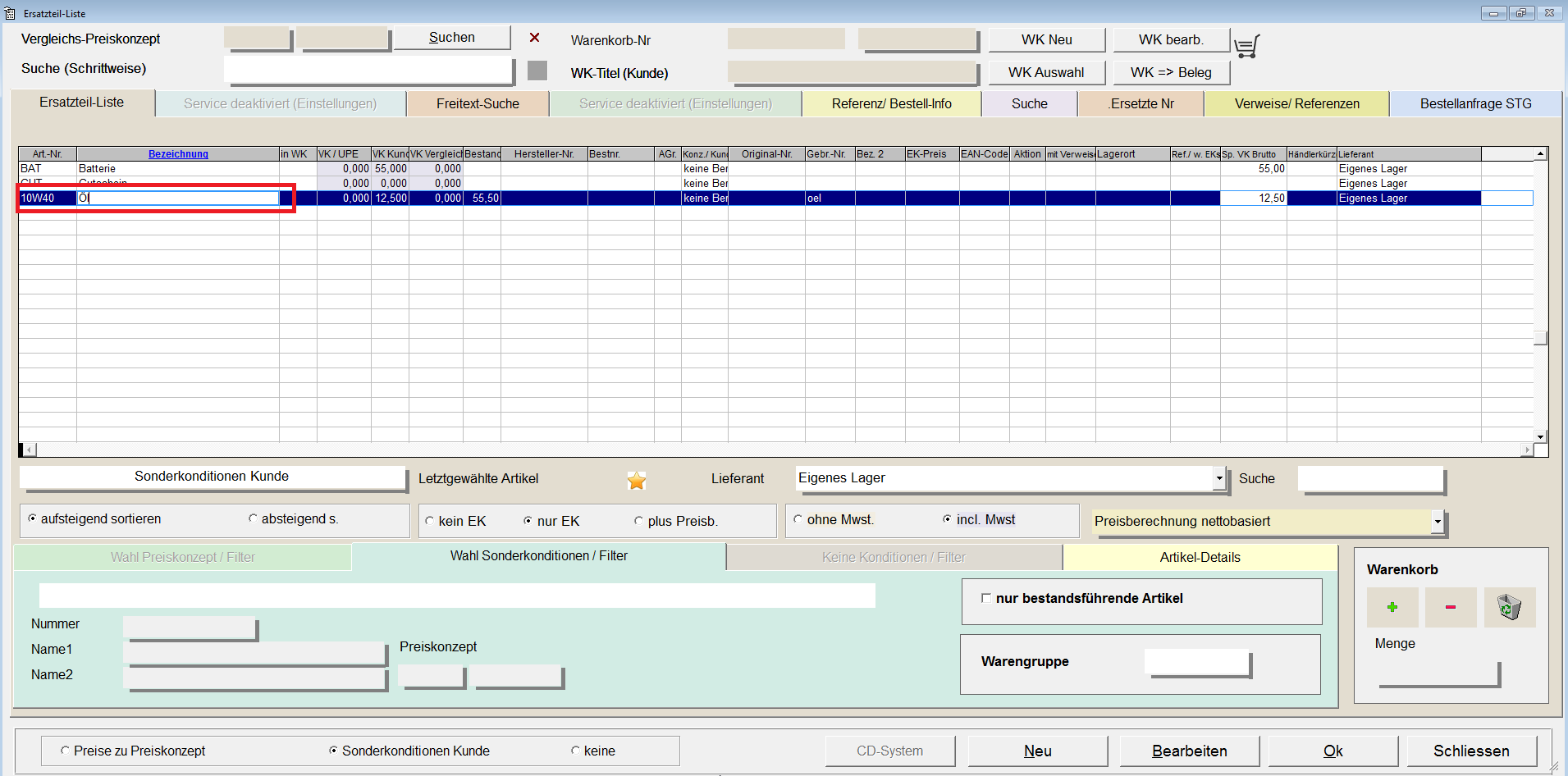Open the Bestellanfrage STG tab
Image resolution: width=1568 pixels, height=776 pixels.
[1476, 104]
